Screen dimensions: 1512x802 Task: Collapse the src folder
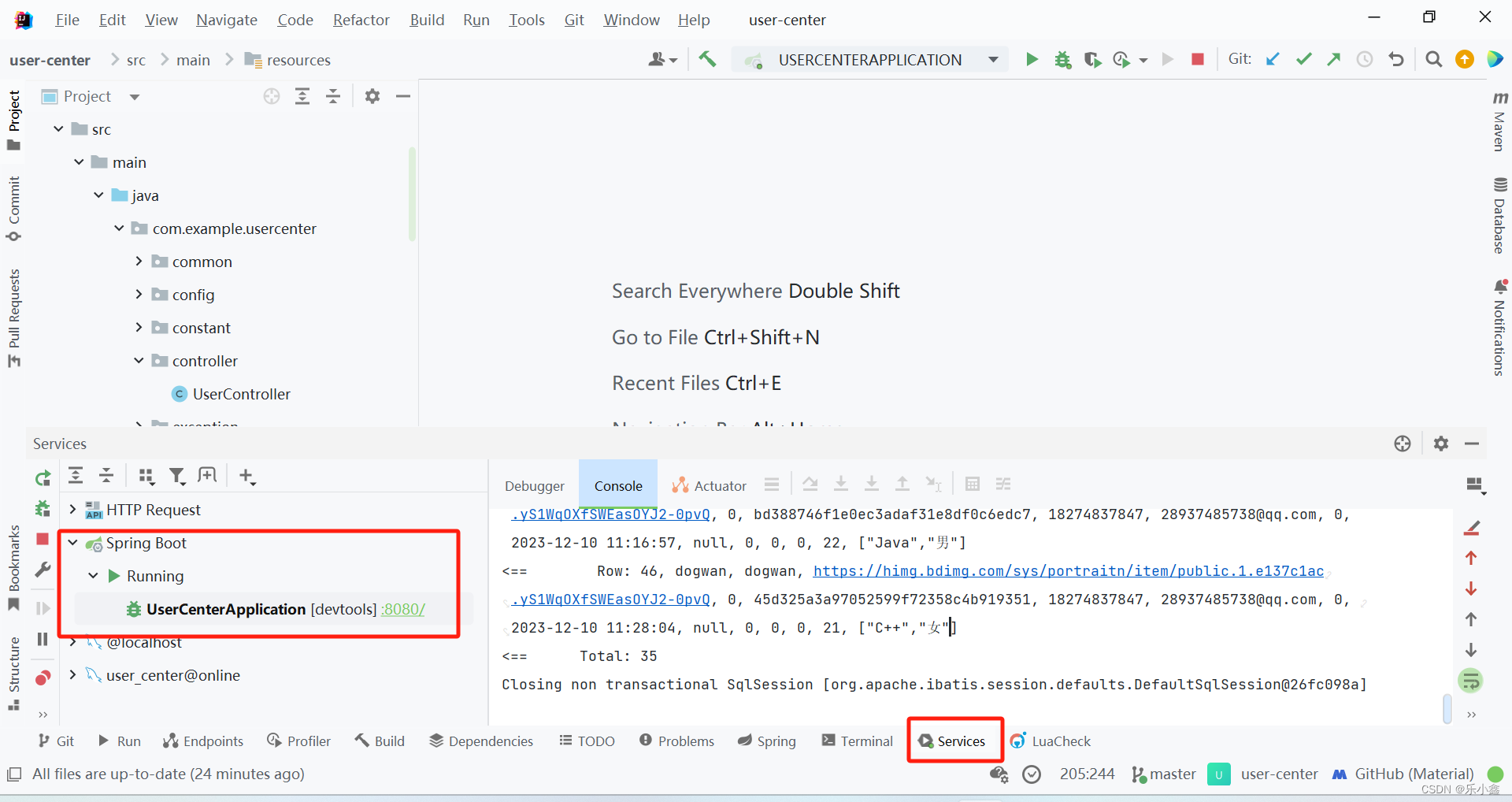pyautogui.click(x=58, y=128)
